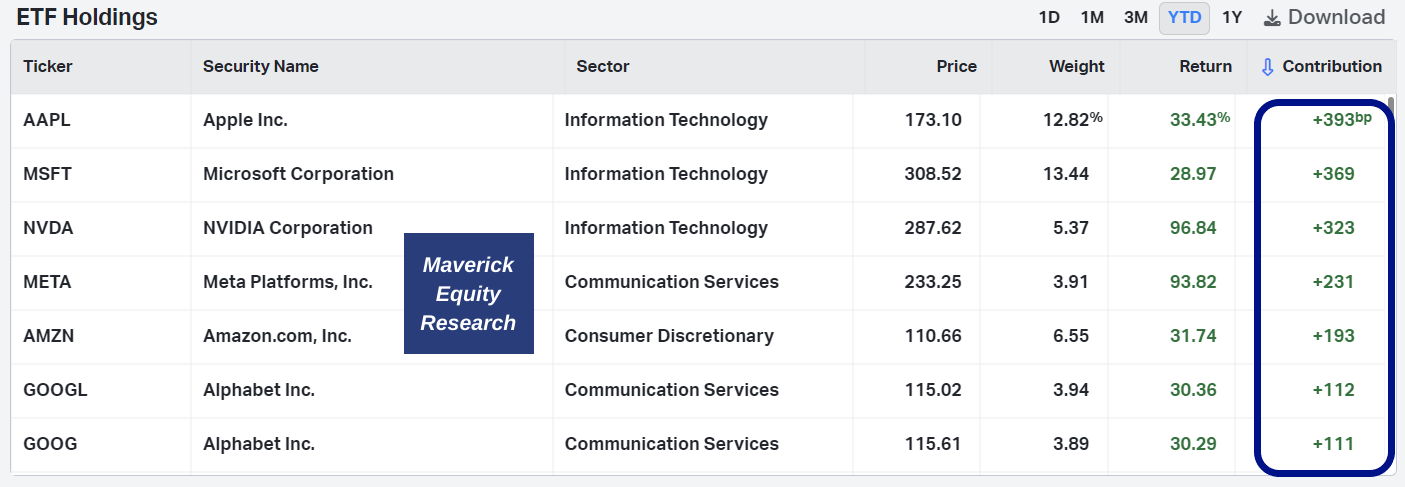Sort by the Sector column header
The width and height of the screenshot is (1405, 487).
pos(603,67)
